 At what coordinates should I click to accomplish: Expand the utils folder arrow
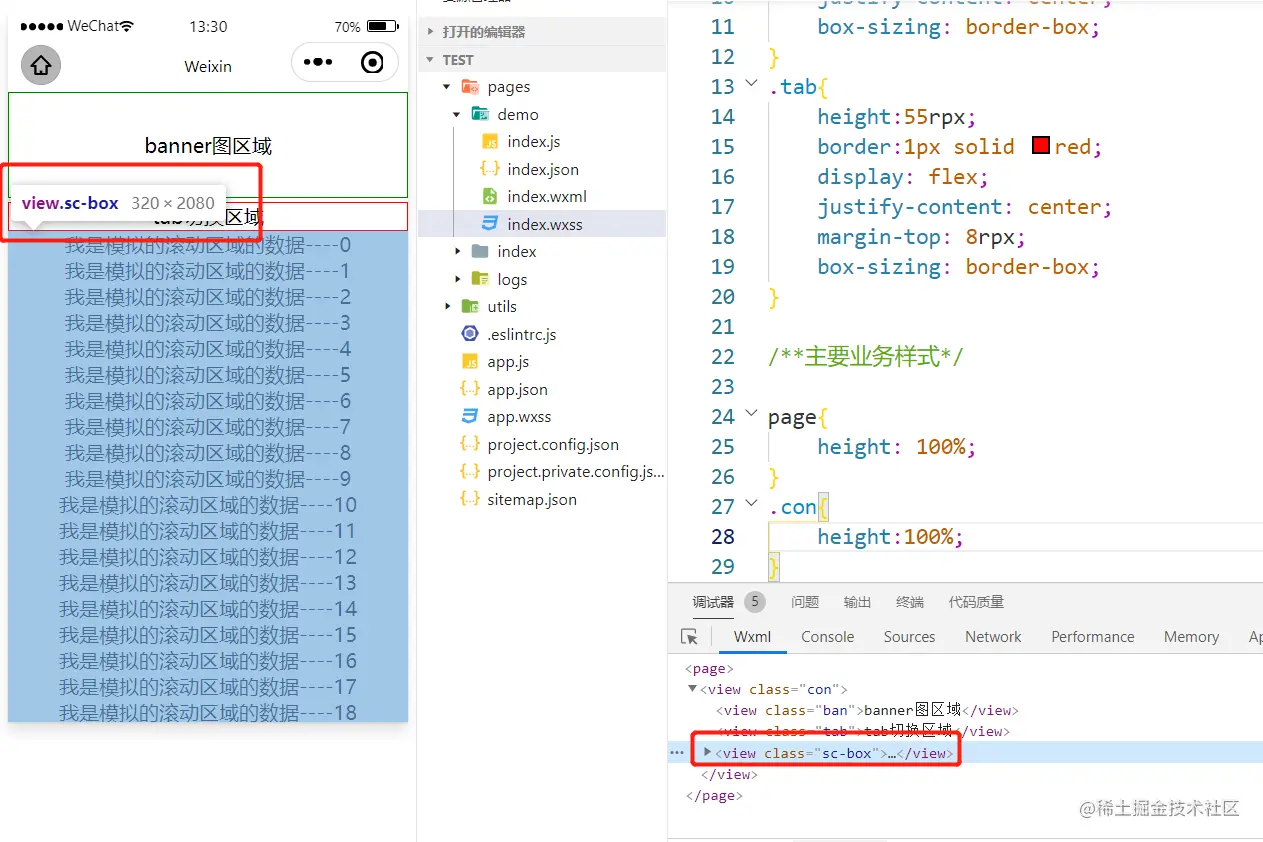447,306
